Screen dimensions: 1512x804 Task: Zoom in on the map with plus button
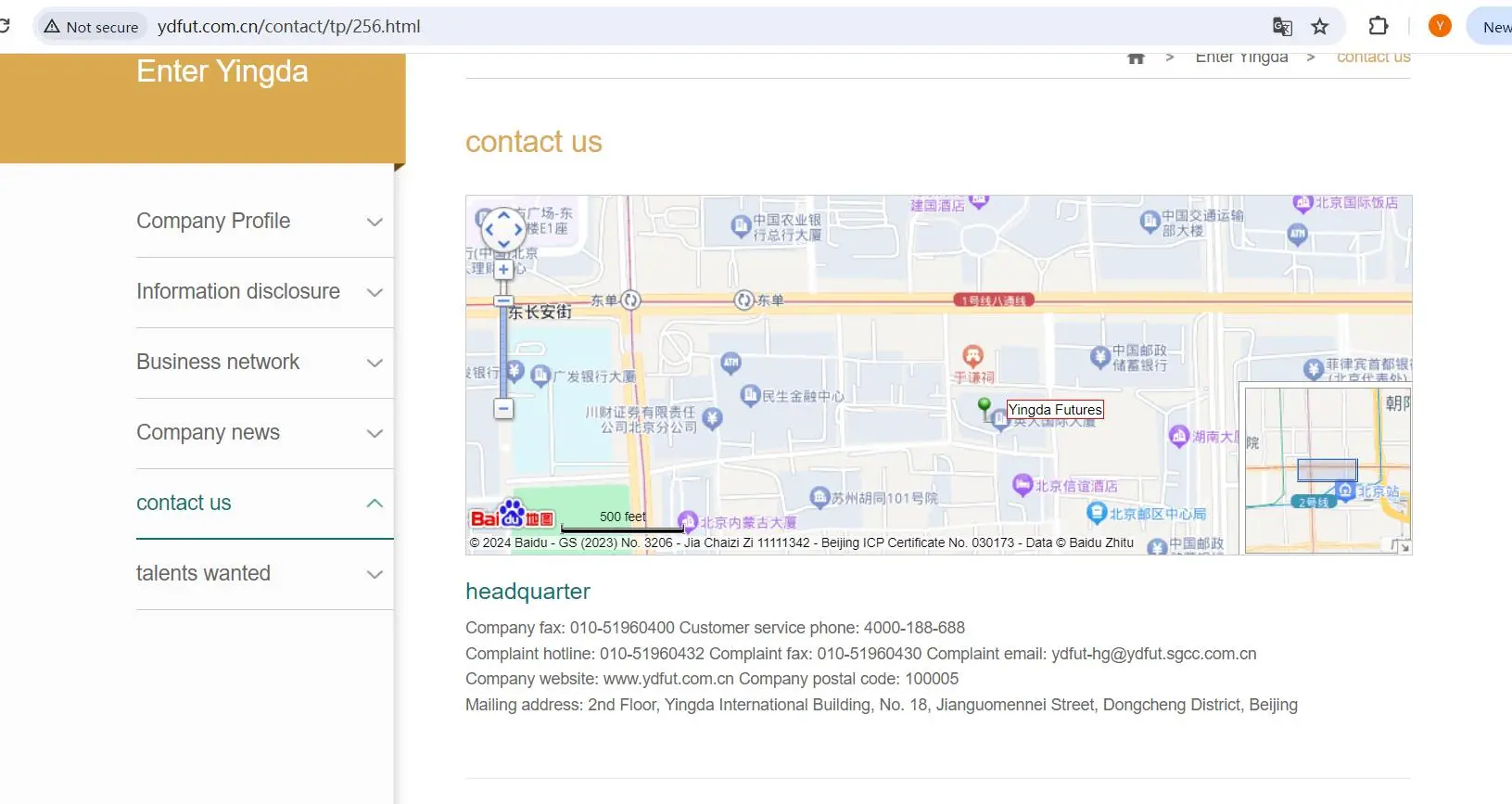pyautogui.click(x=503, y=270)
